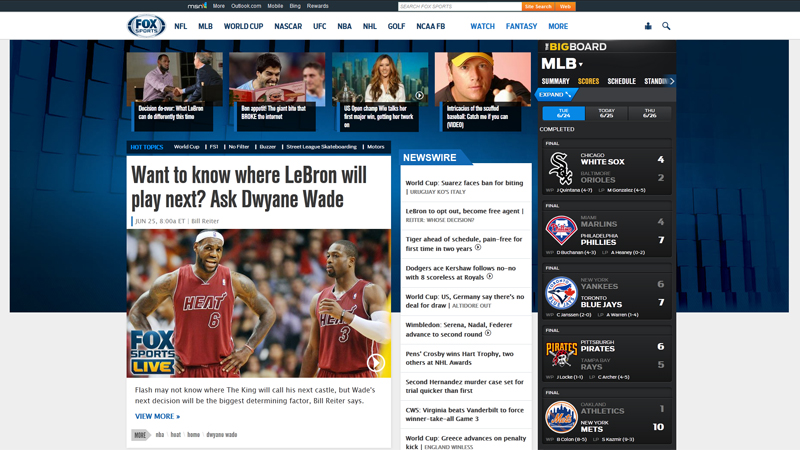Open the Outlook.com link
Image resolution: width=800 pixels, height=450 pixels.
click(x=246, y=6)
